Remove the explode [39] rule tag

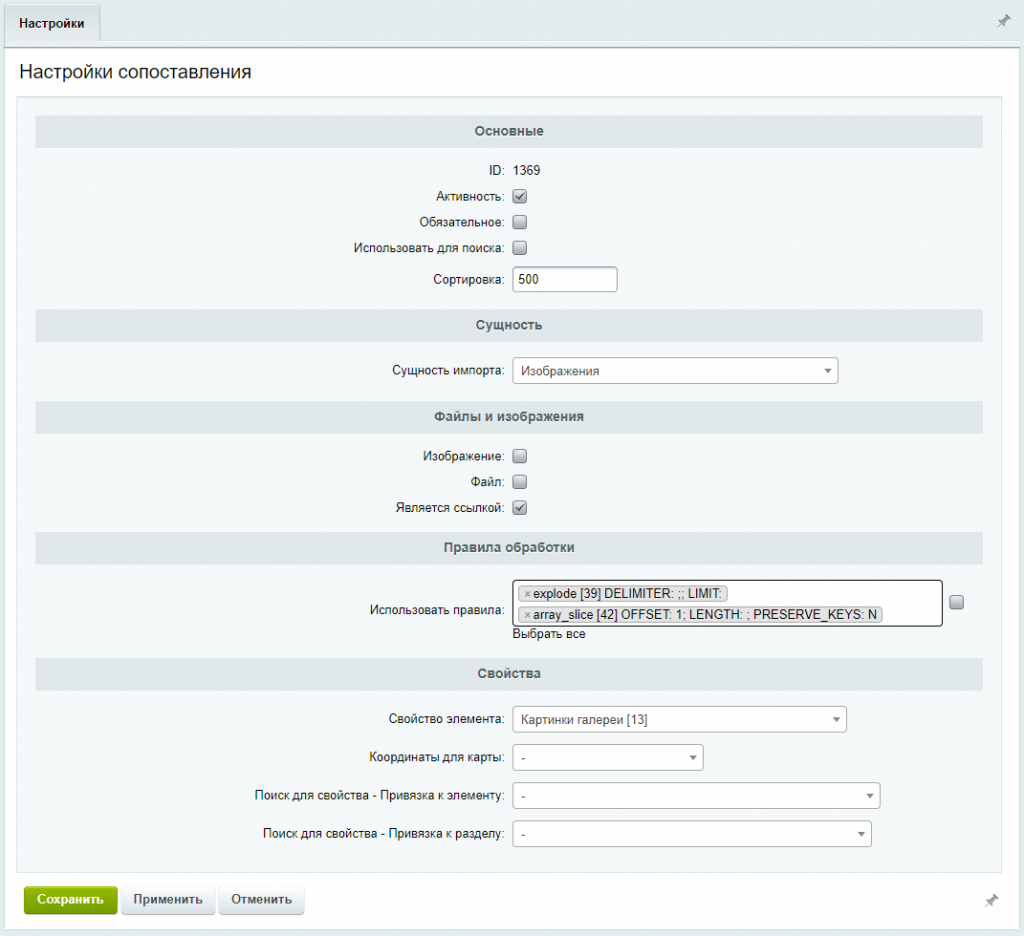(527, 594)
